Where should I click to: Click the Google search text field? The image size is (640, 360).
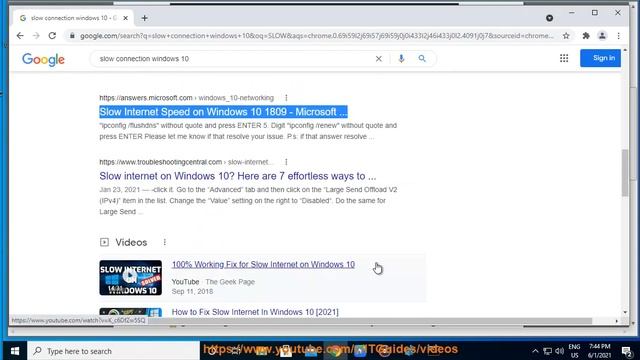[x=235, y=59]
